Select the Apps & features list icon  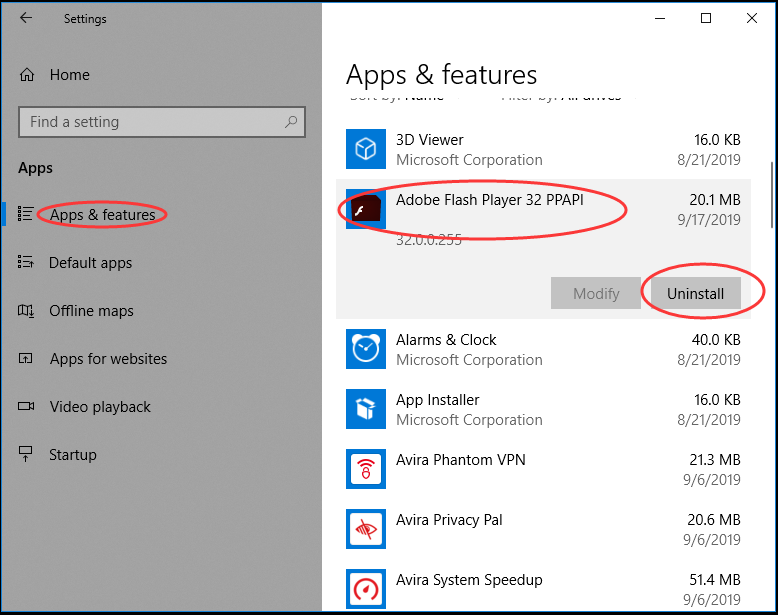tap(25, 214)
